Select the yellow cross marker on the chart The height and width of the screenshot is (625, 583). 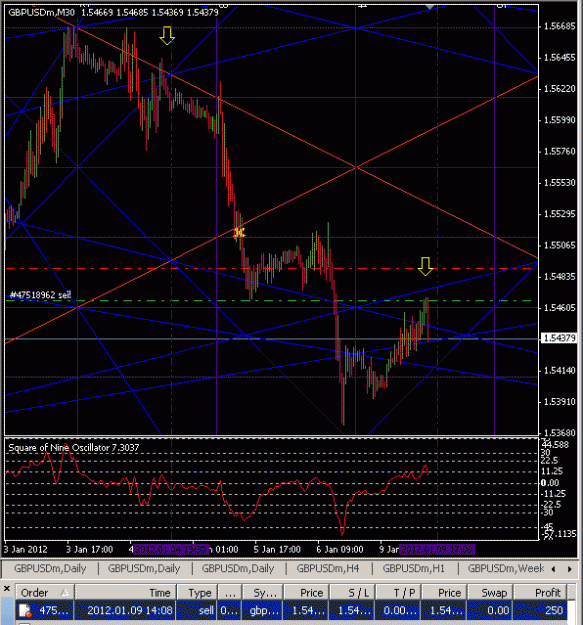point(239,232)
